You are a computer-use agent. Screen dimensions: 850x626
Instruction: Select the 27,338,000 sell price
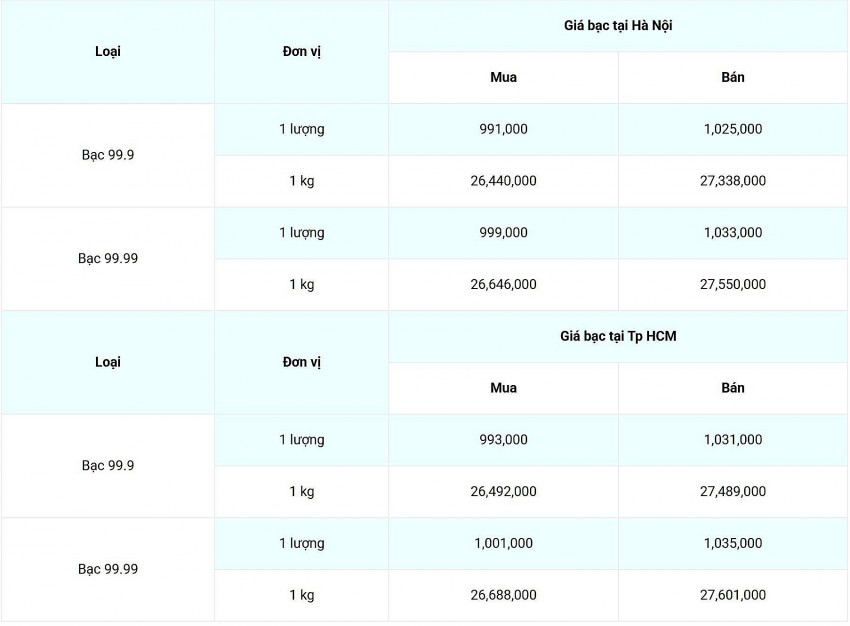click(x=732, y=181)
